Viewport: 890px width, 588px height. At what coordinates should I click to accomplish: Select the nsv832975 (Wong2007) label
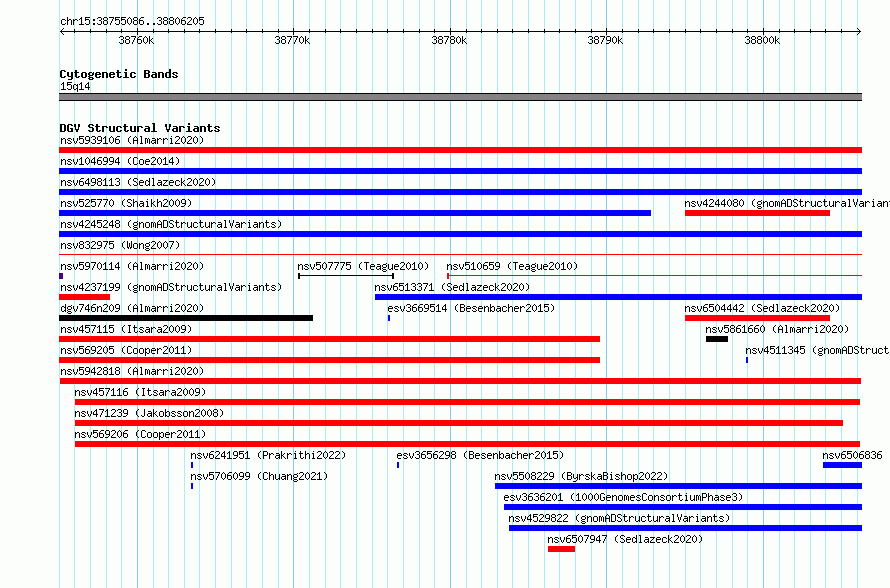pos(120,245)
